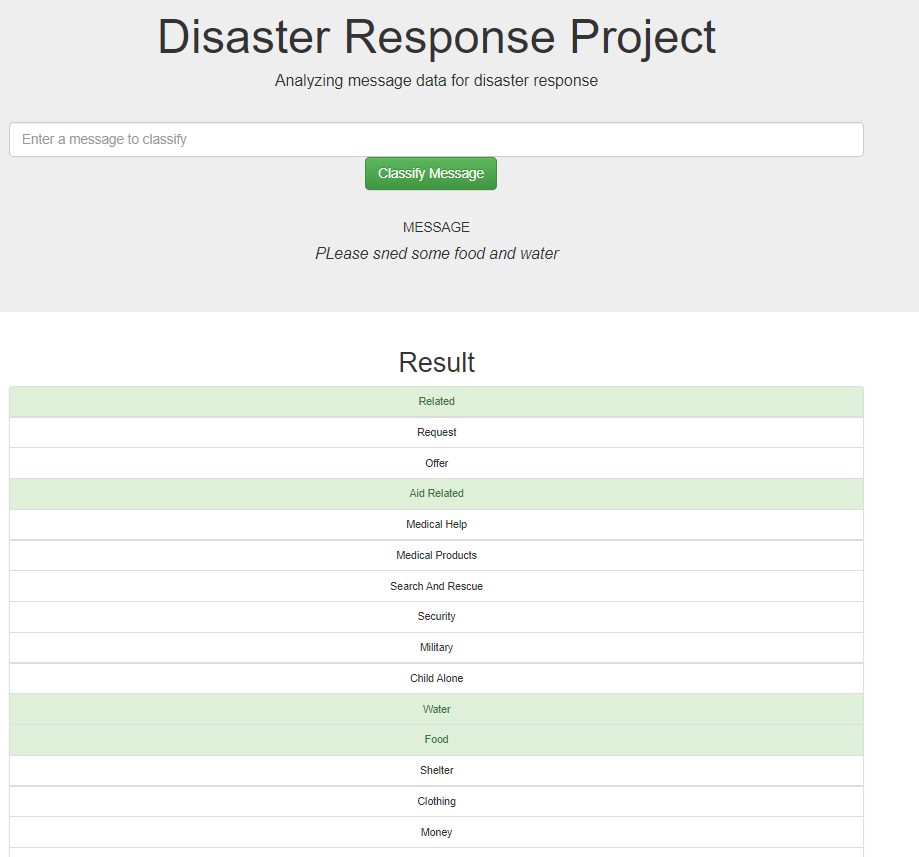Select the Clothing result row
The width and height of the screenshot is (919, 857).
(x=436, y=802)
